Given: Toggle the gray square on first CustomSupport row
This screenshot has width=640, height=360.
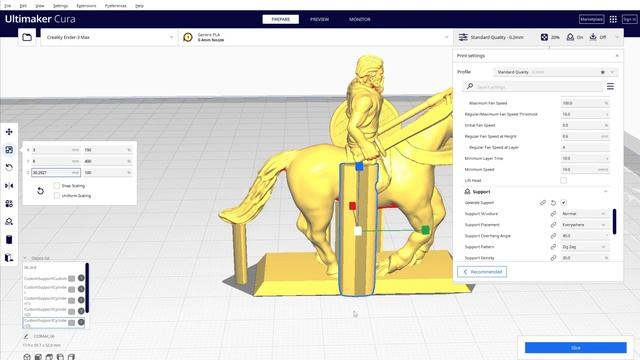Looking at the screenshot, I should tap(71, 278).
